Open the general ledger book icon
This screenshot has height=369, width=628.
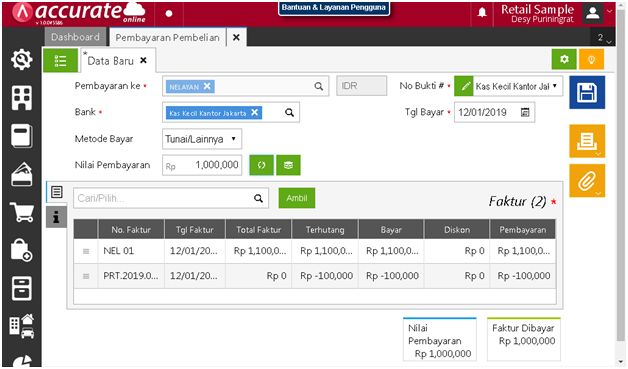pos(22,136)
